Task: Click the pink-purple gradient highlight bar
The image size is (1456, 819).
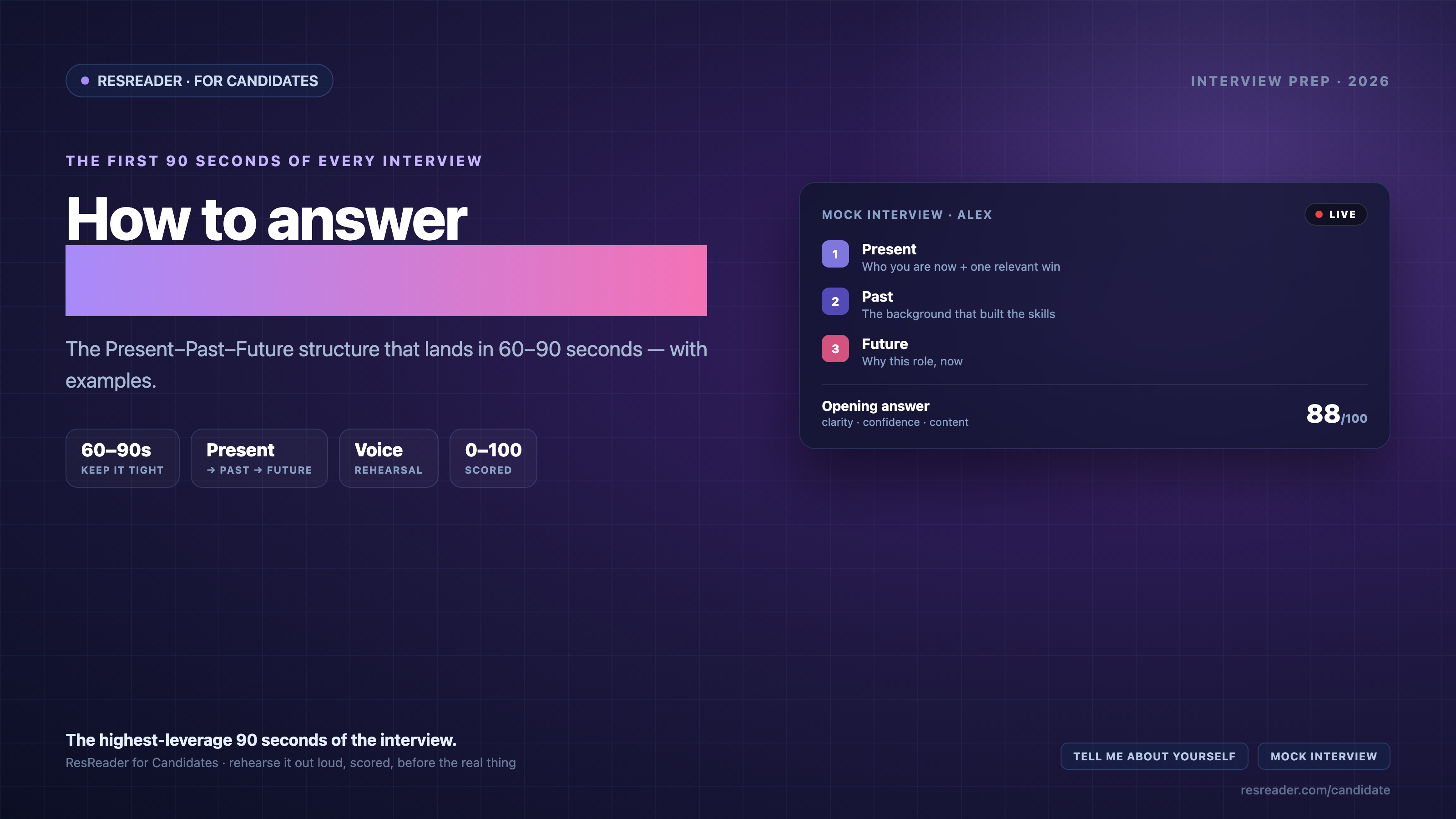Action: (386, 280)
